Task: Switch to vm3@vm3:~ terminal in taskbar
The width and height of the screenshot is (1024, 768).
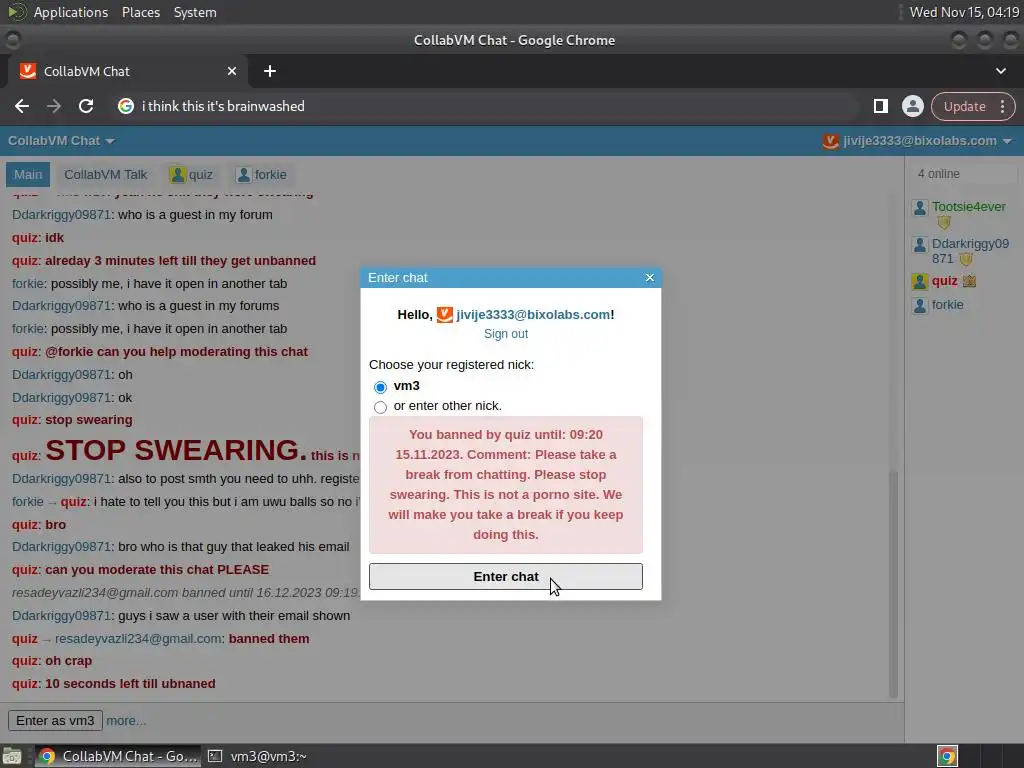Action: coord(257,756)
